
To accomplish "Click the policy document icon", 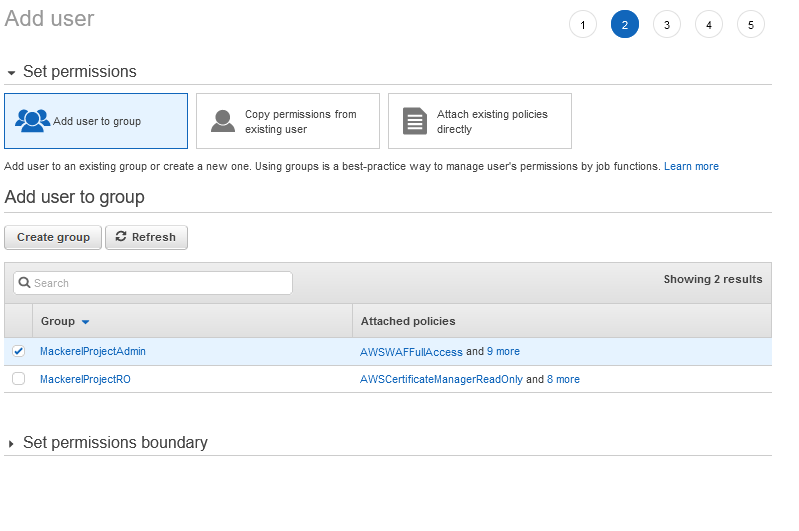I will [414, 121].
